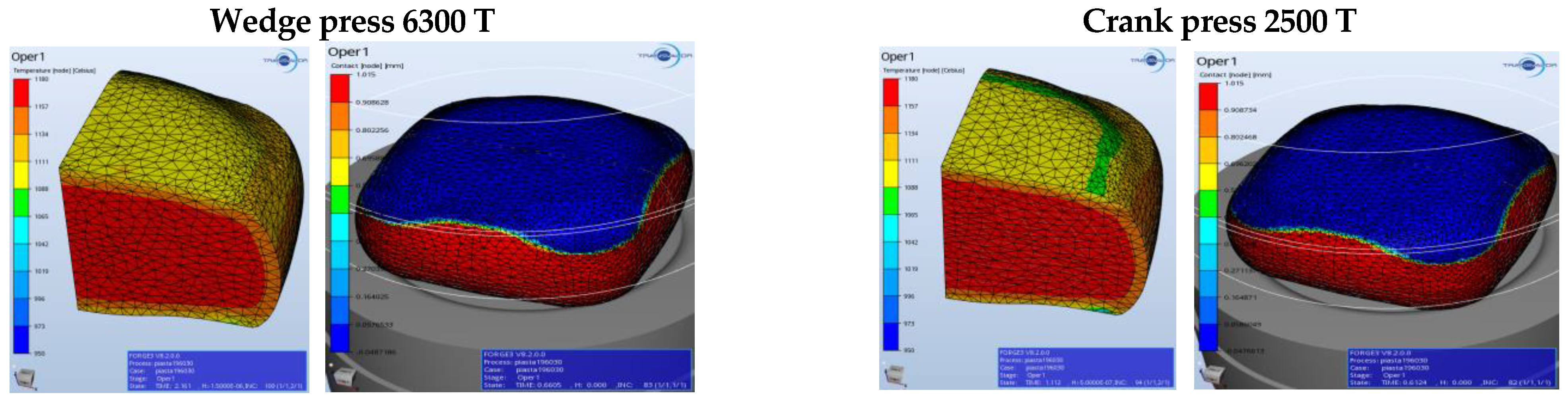This screenshot has height=403, width=1568.
Task: Click the view cube icon in Wedge press temperature panel
Action: 24,378
